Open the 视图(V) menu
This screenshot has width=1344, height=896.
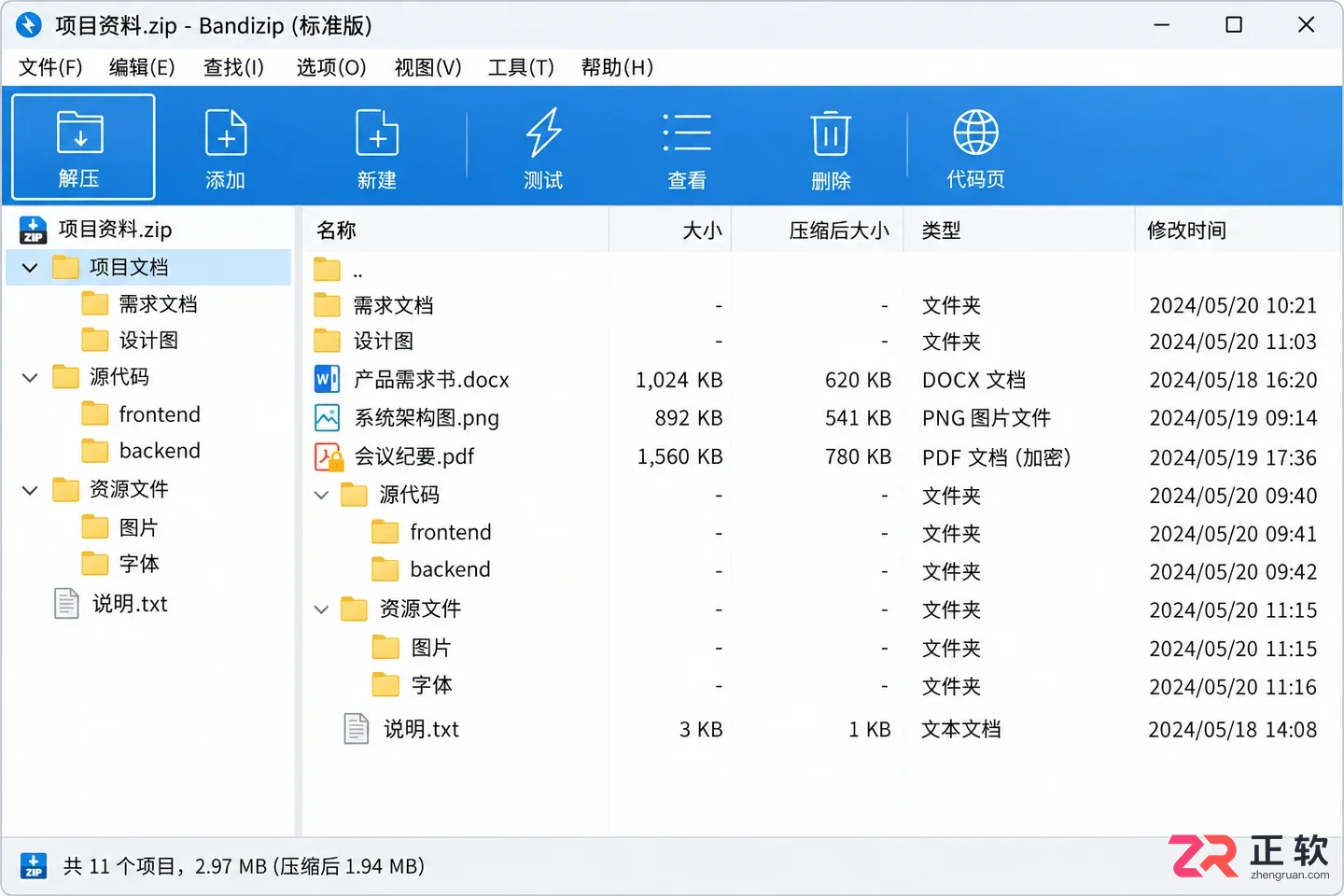(x=427, y=67)
